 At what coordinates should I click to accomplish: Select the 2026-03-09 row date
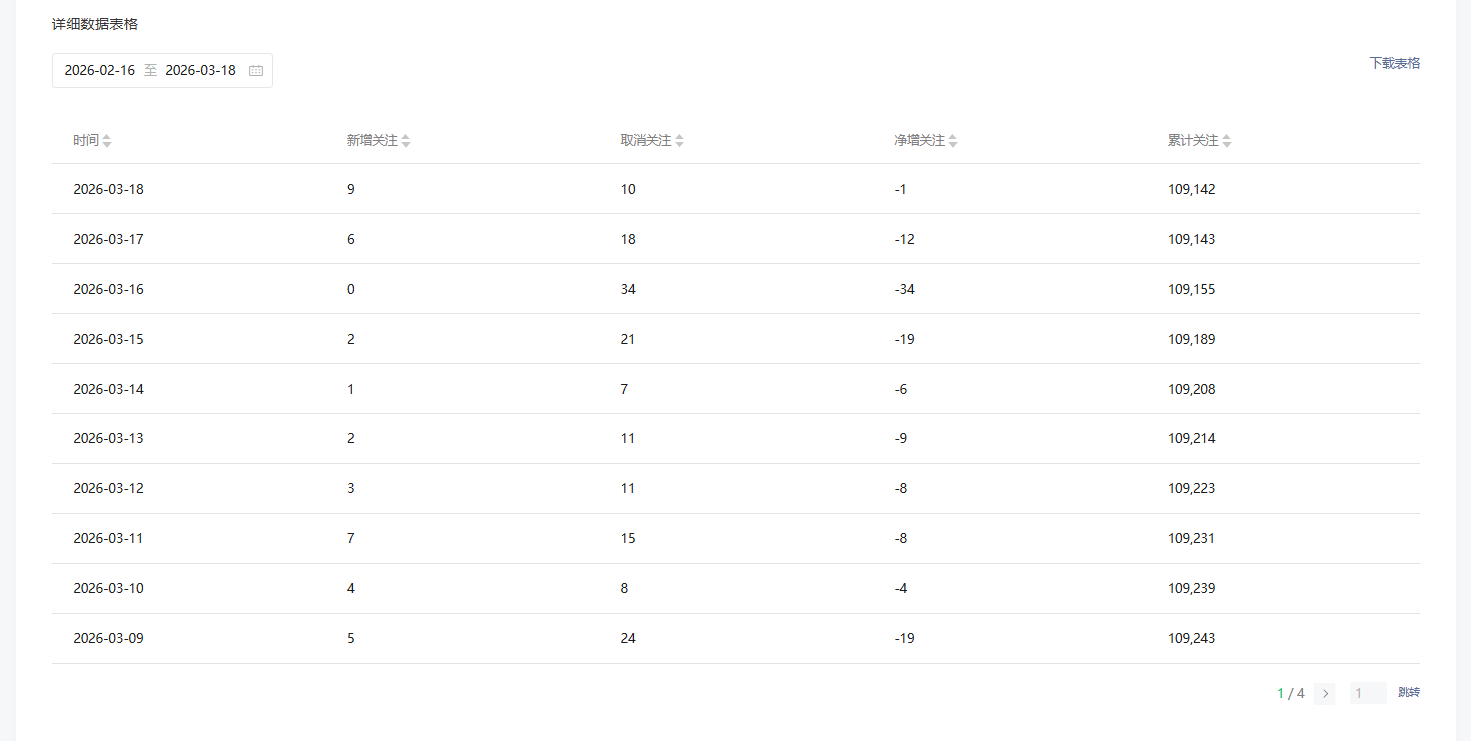coord(108,638)
